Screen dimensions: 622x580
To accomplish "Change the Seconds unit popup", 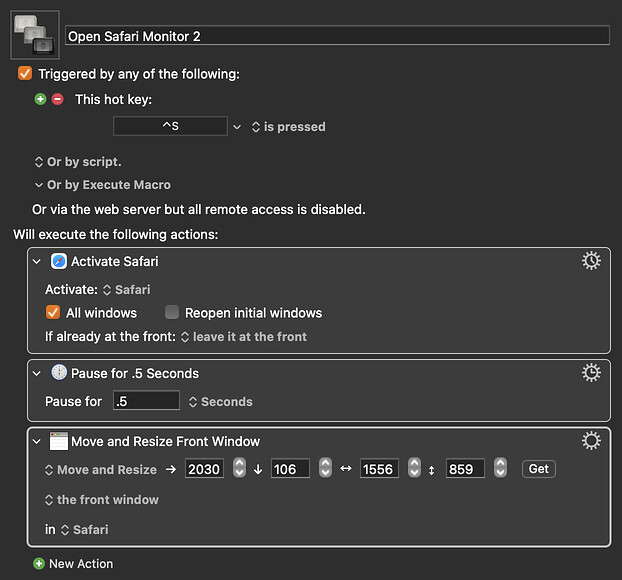I will (x=221, y=402).
